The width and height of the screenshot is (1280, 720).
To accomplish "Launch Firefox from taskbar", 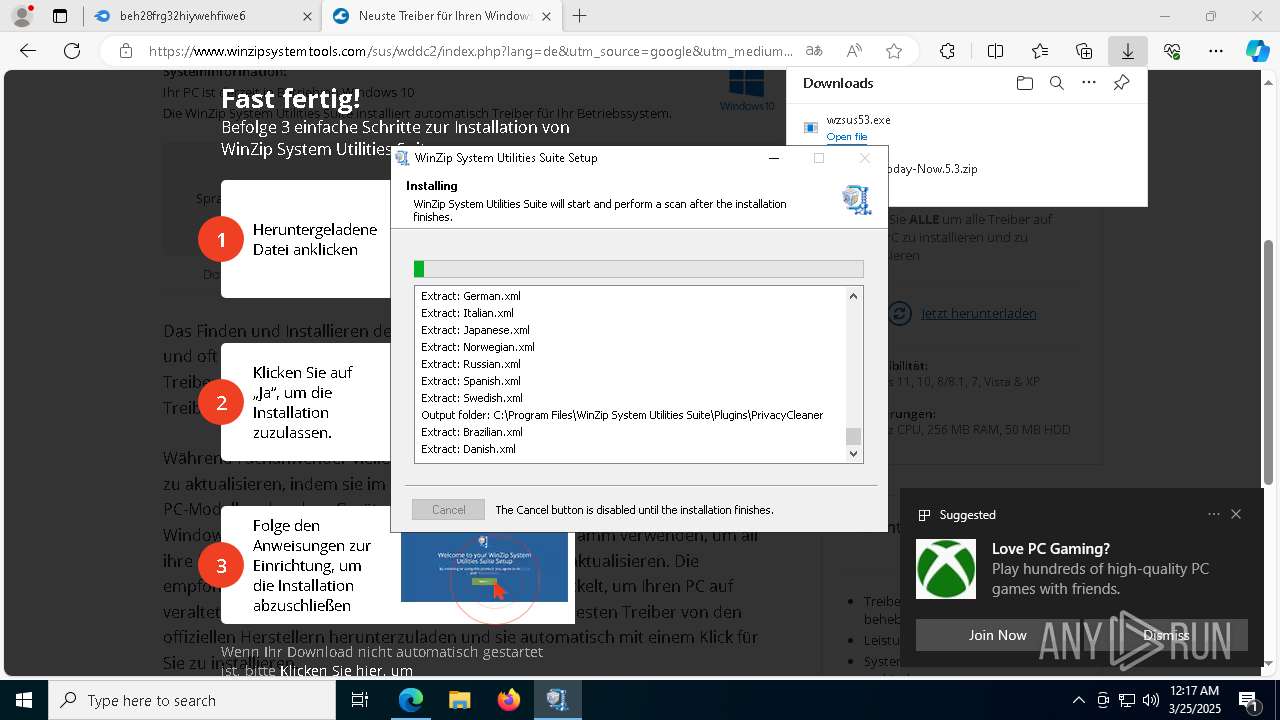I will tap(508, 700).
